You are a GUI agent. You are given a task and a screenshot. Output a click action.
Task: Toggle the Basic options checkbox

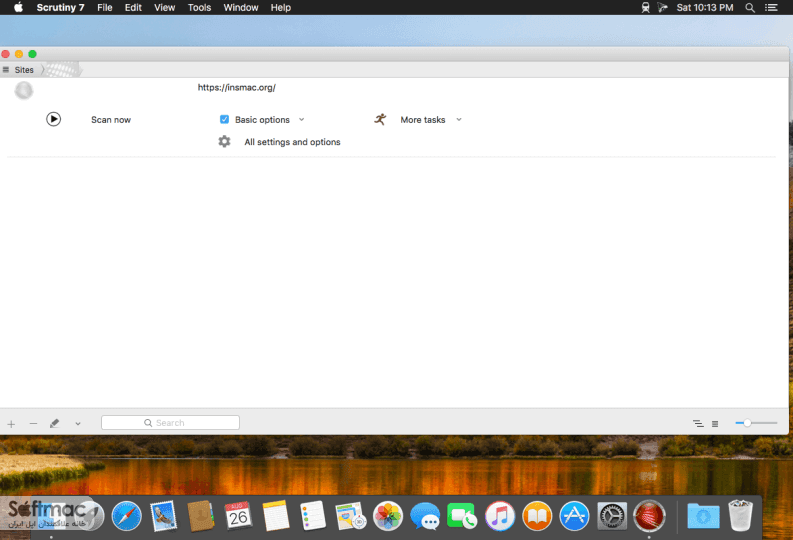pos(224,119)
